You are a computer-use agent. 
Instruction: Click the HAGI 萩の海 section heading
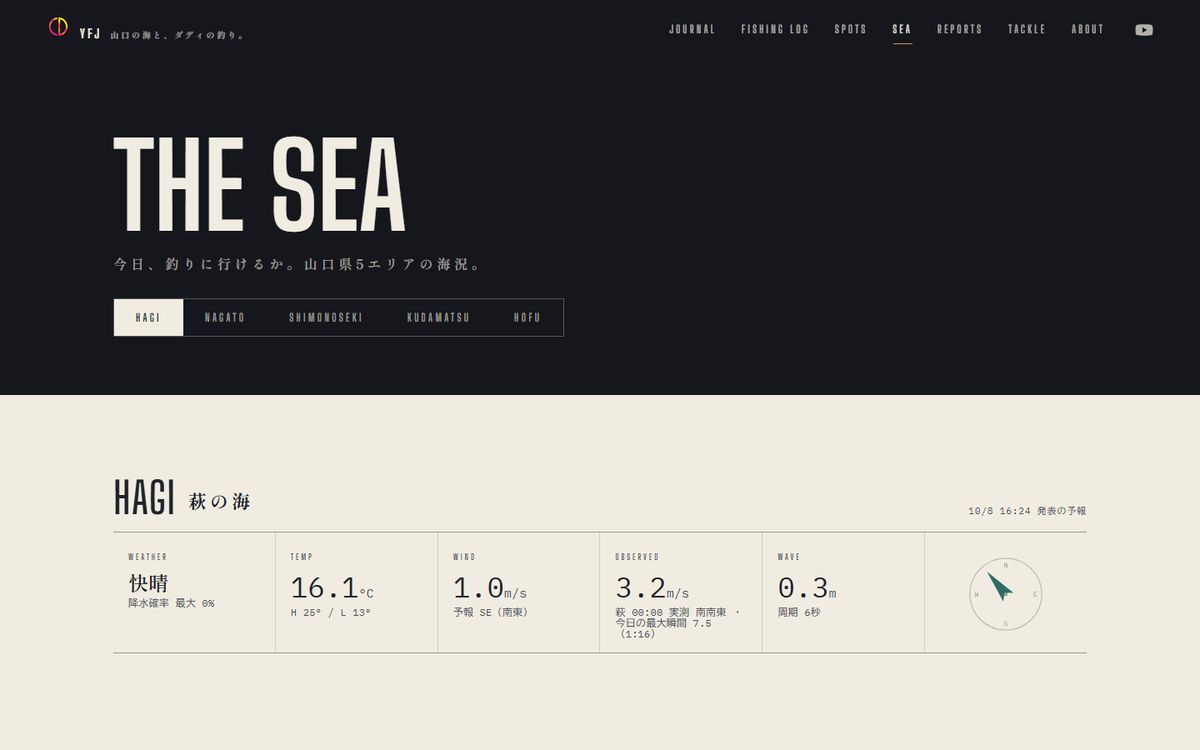pyautogui.click(x=182, y=499)
